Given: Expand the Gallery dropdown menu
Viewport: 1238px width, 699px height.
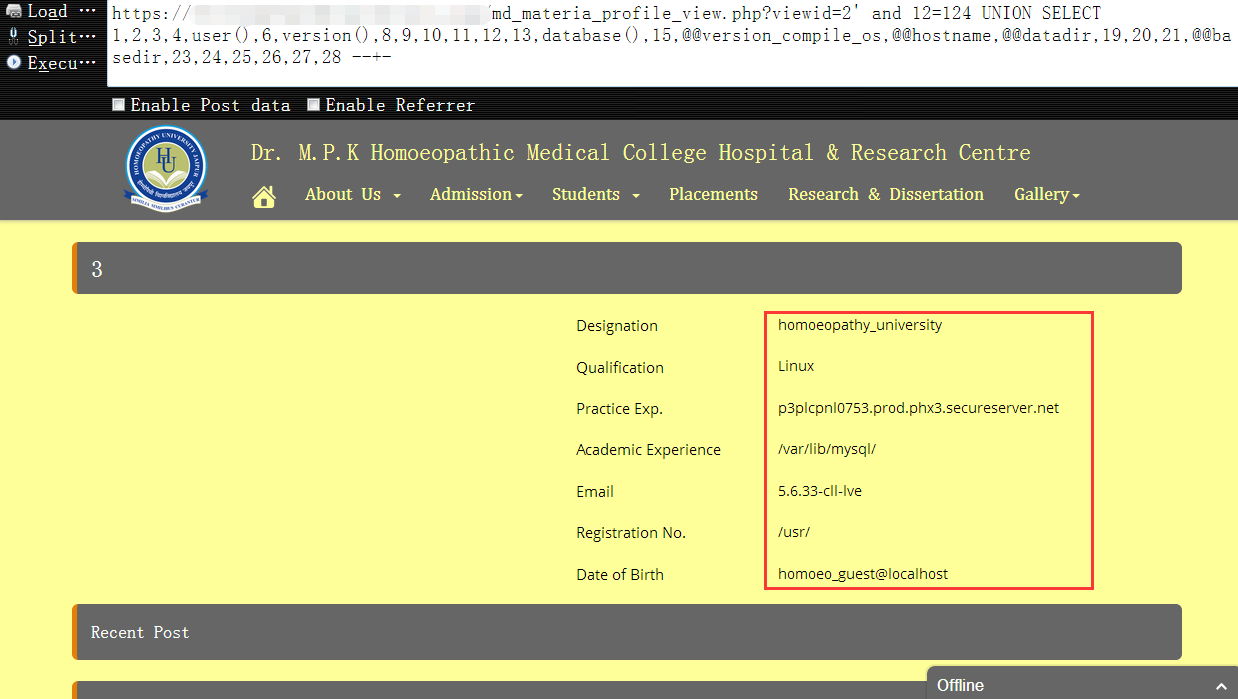Looking at the screenshot, I should (1046, 194).
